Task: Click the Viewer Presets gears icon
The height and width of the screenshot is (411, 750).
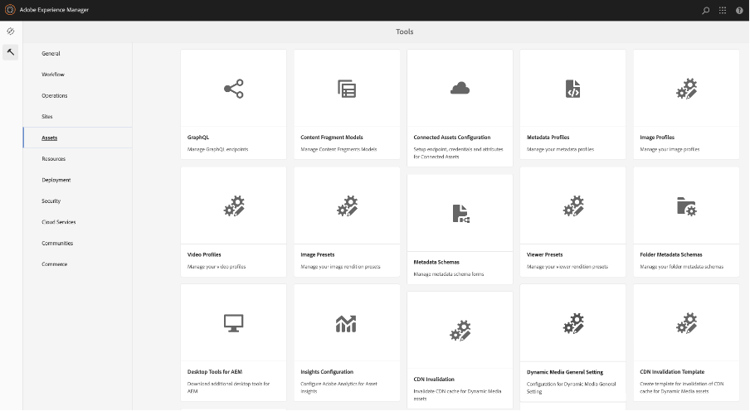Action: coord(573,206)
